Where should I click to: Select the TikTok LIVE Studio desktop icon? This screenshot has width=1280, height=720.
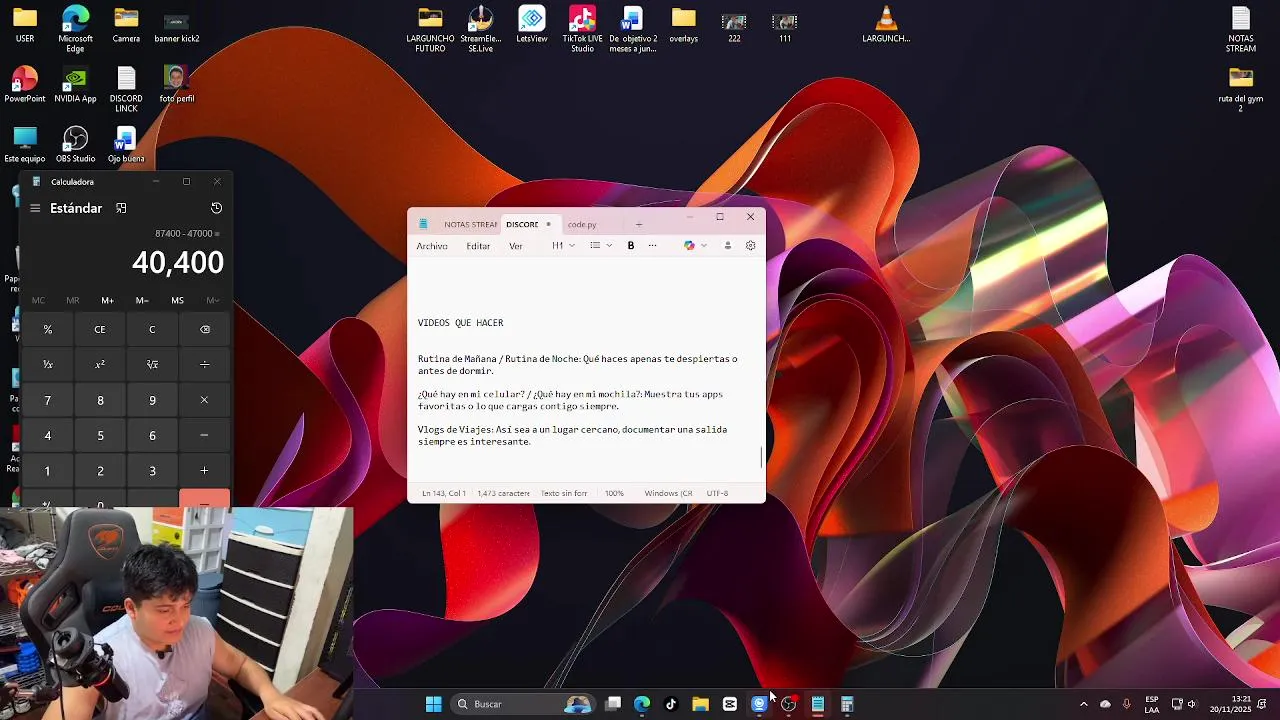[582, 29]
